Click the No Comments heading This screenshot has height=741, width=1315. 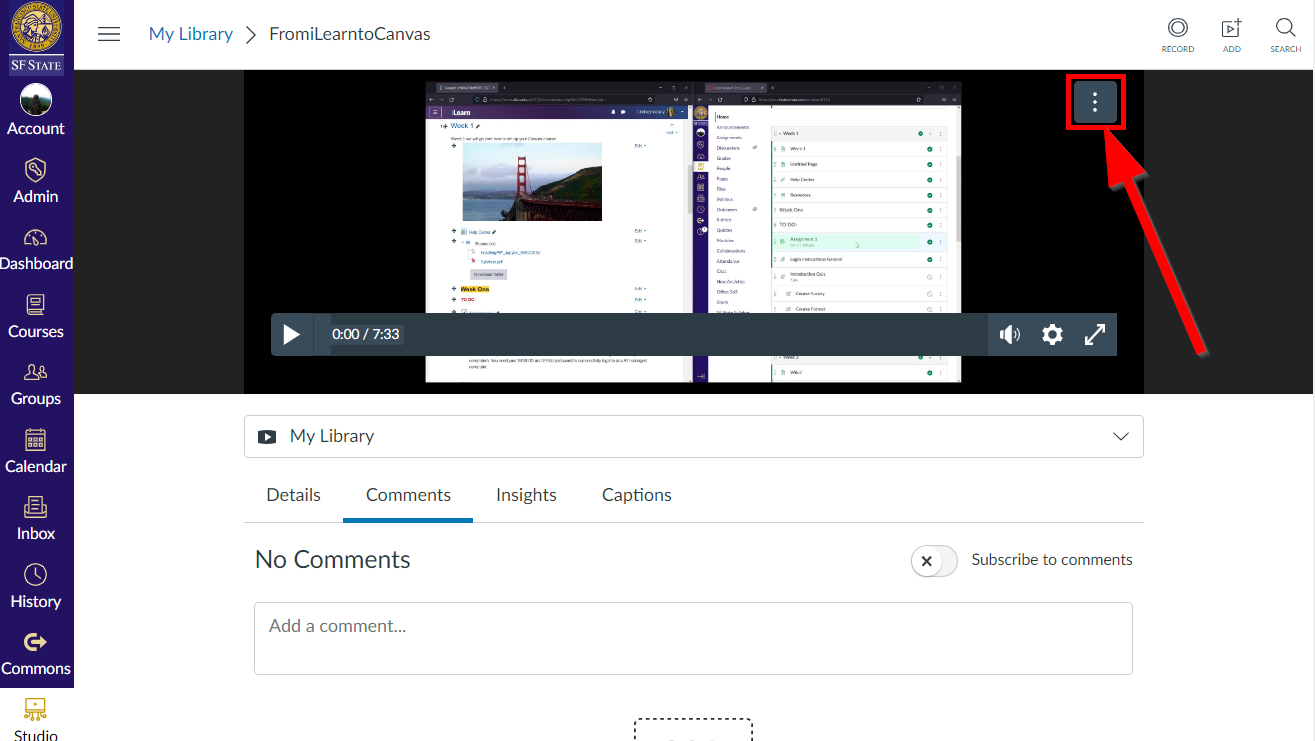pyautogui.click(x=333, y=560)
